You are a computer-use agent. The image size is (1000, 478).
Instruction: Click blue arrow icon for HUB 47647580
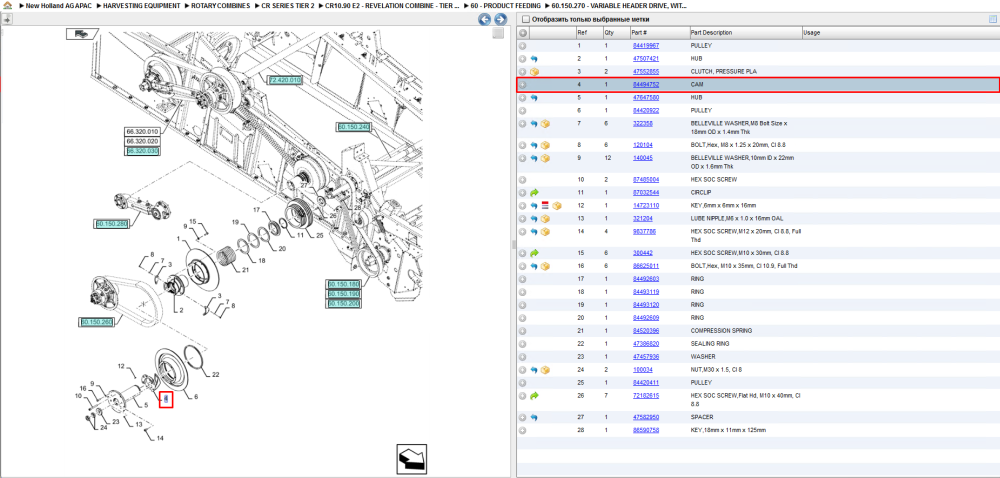[534, 98]
